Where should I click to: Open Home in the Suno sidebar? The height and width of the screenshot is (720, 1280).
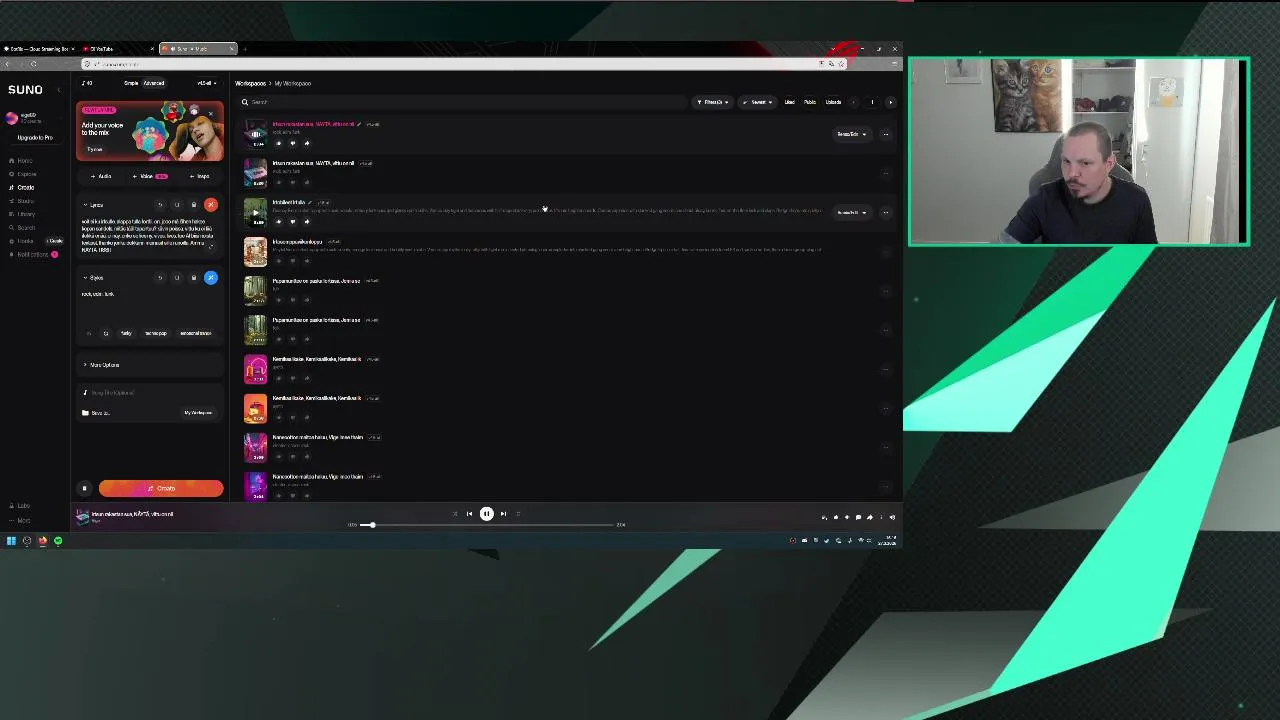[21, 160]
